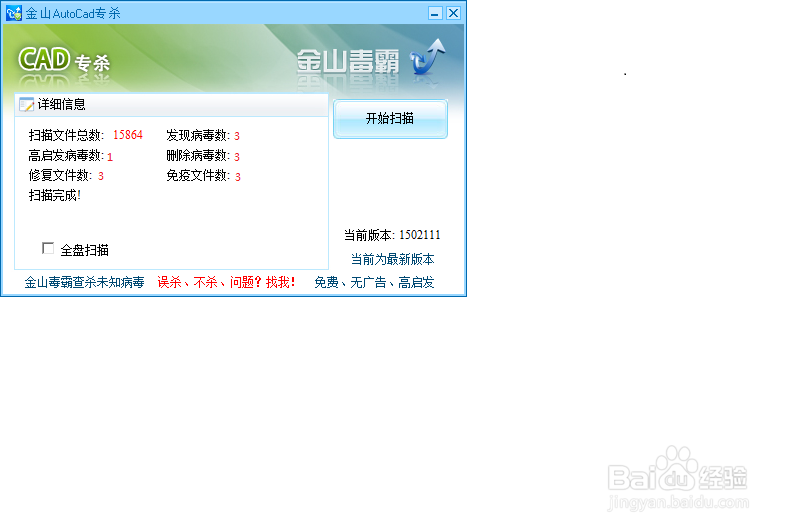Click the 金山毒霸 brand text
Screen dimensions: 792x530
click(348, 62)
